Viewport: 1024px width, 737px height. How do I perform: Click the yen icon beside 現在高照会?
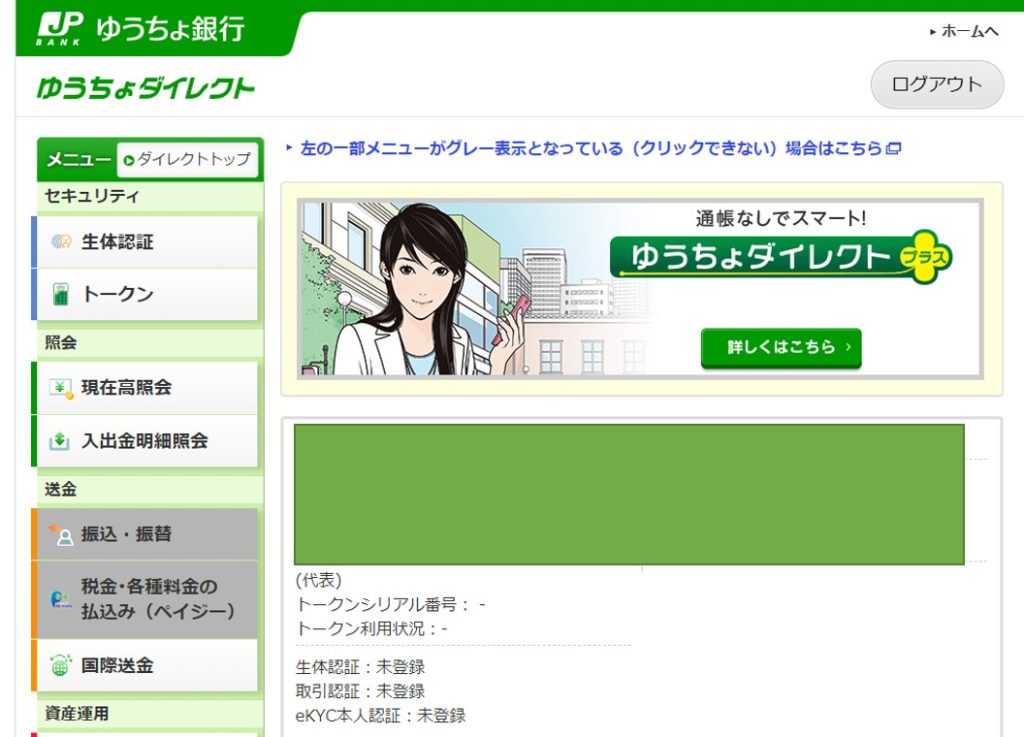(61, 388)
